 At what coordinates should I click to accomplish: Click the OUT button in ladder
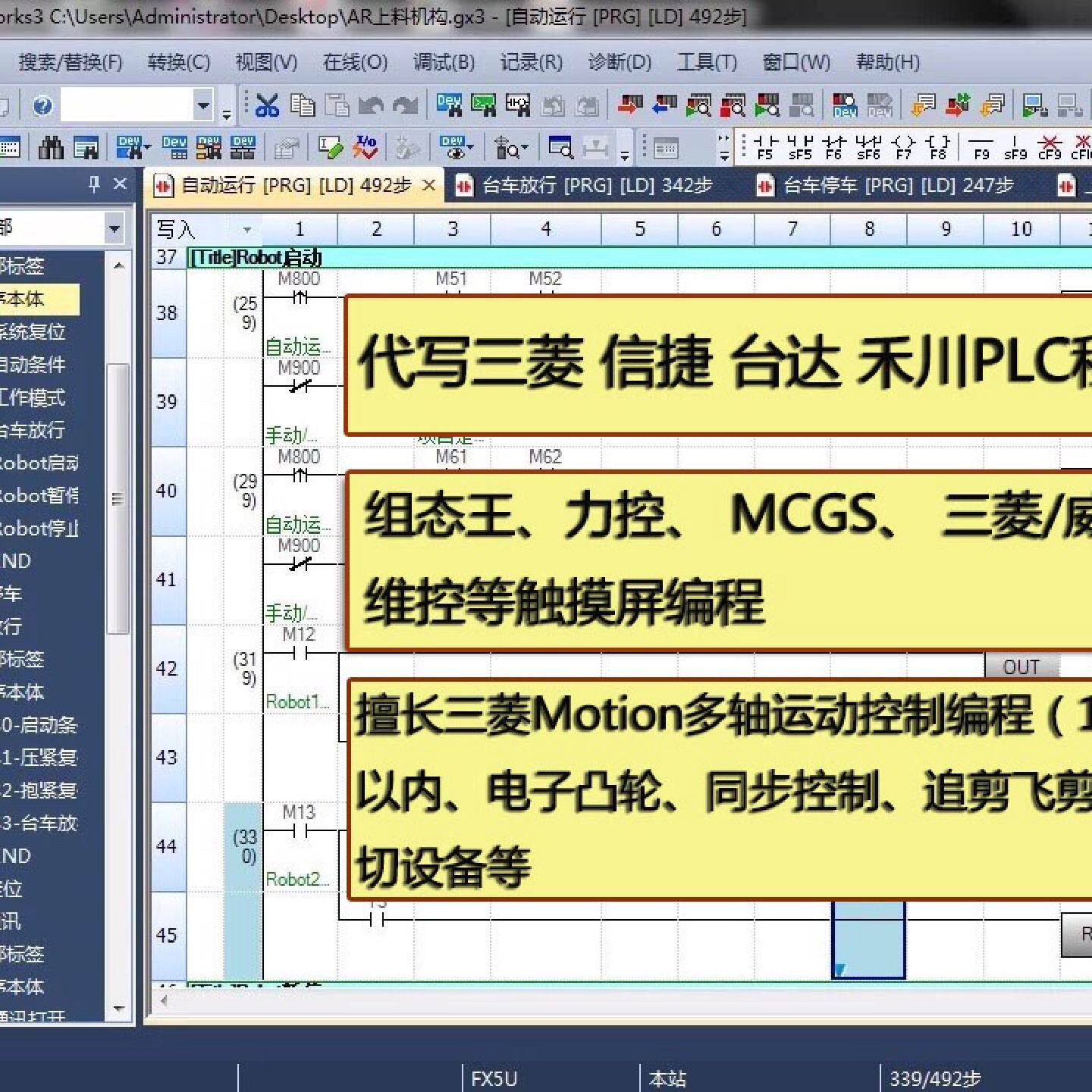coord(1021,667)
